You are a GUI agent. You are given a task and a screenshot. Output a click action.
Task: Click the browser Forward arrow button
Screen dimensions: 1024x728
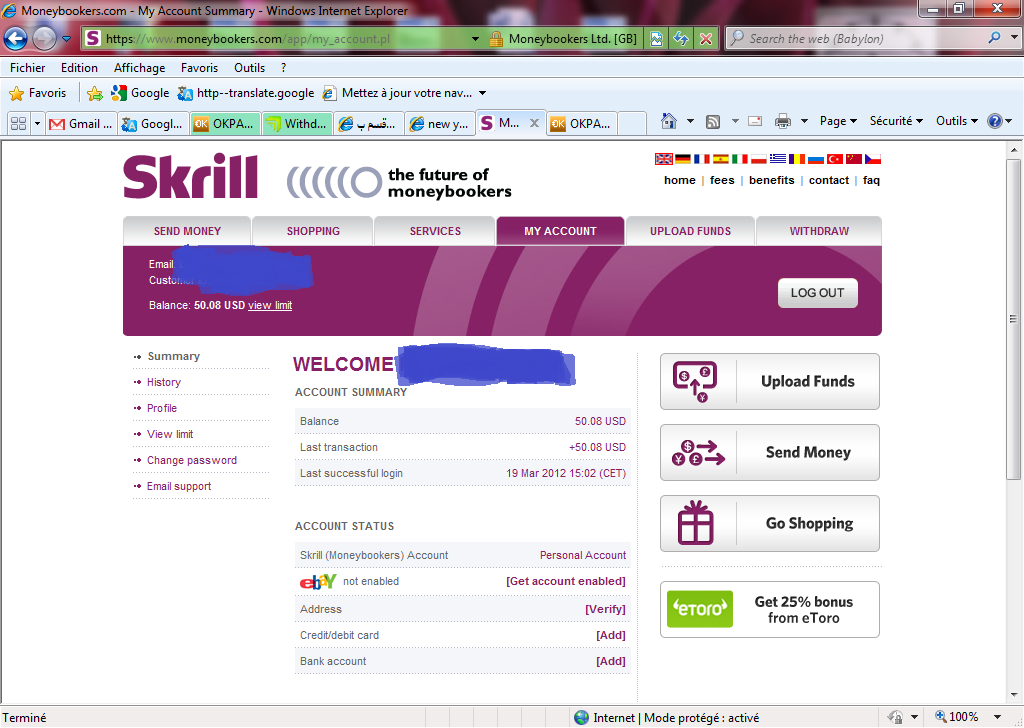point(44,39)
